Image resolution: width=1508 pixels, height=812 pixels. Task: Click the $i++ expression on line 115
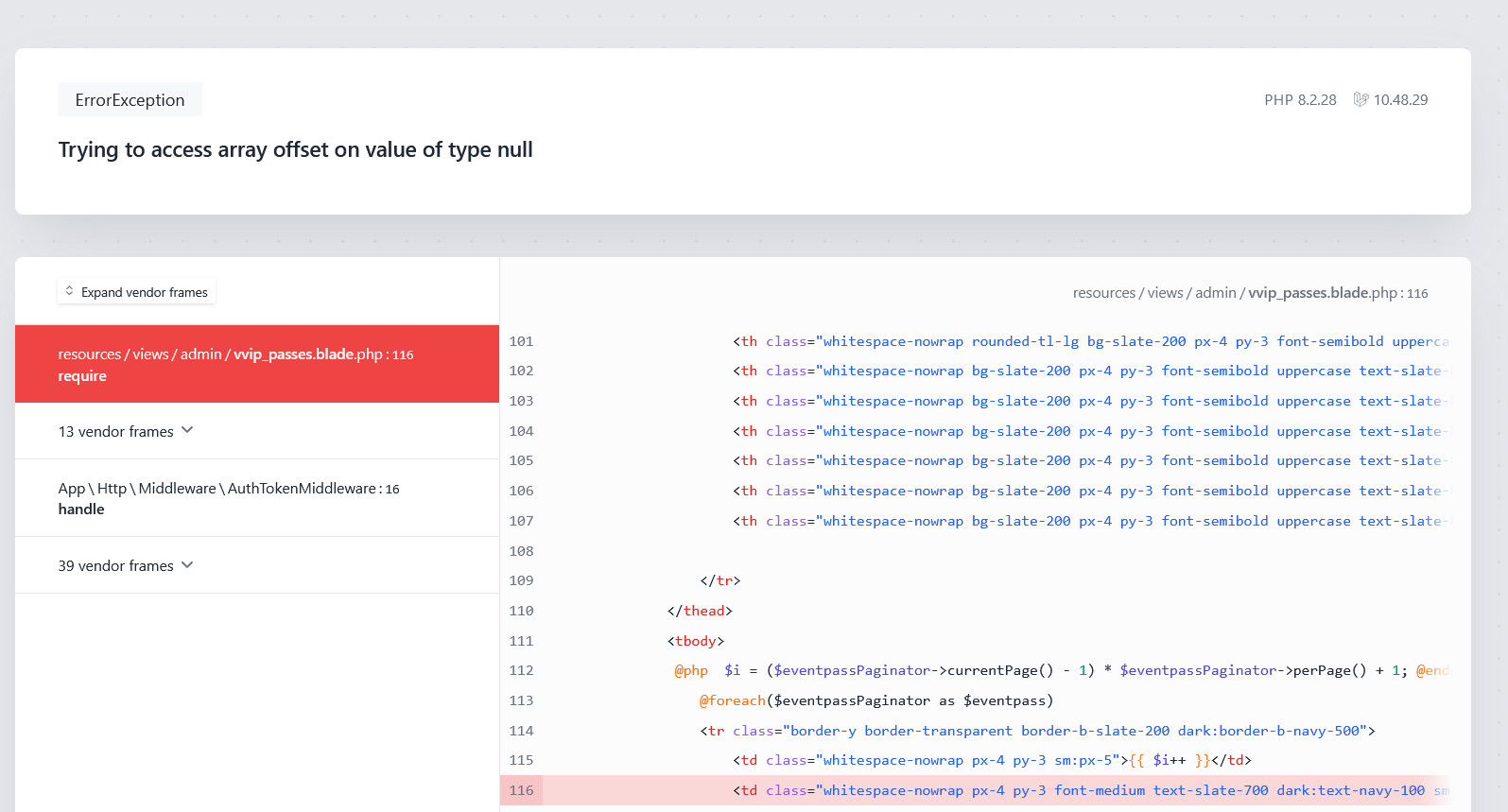(1169, 760)
